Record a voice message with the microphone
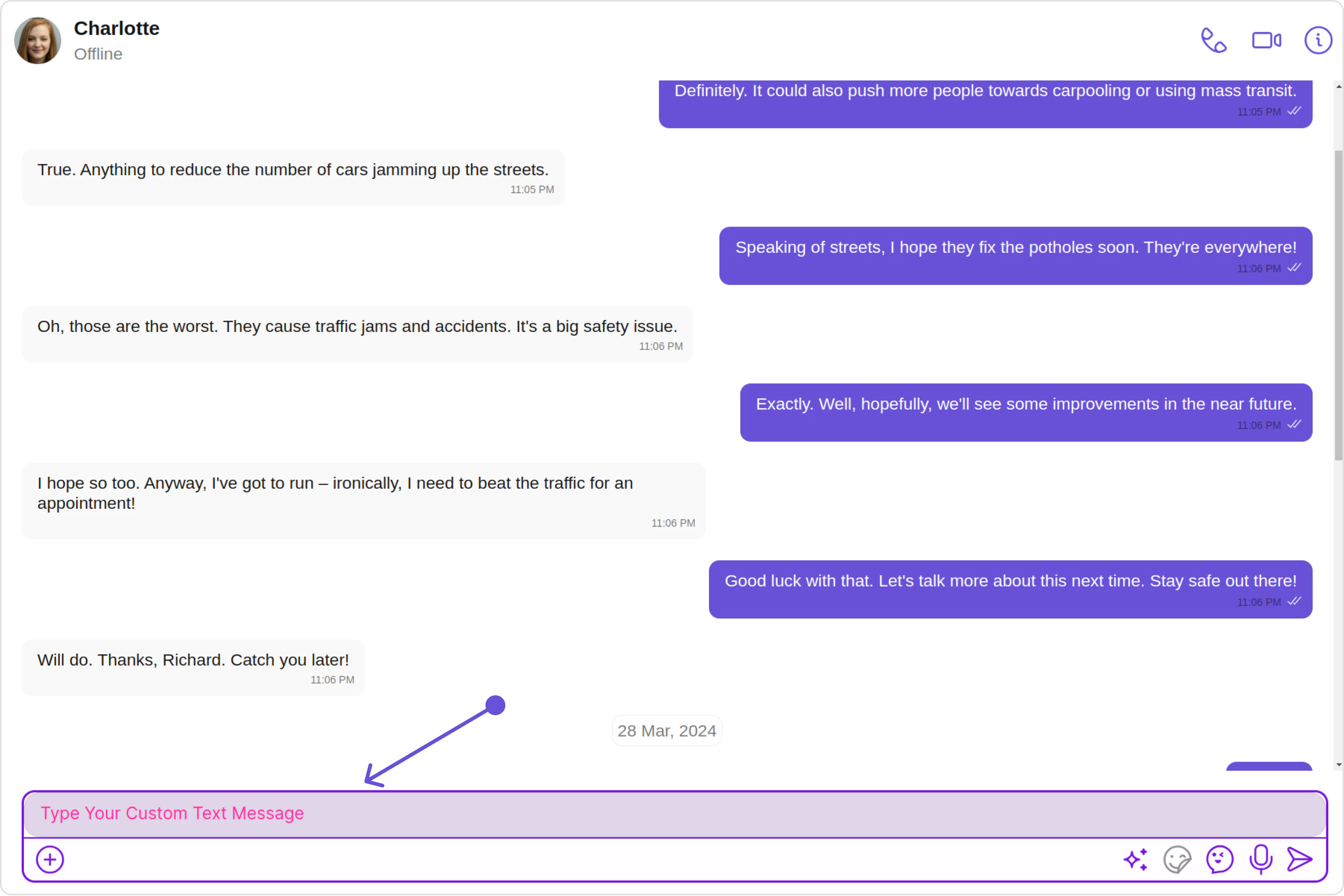The height and width of the screenshot is (896, 1344). tap(1261, 859)
